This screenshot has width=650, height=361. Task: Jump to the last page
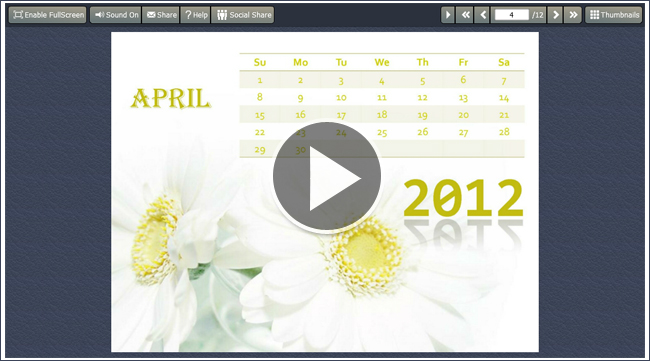coord(573,15)
